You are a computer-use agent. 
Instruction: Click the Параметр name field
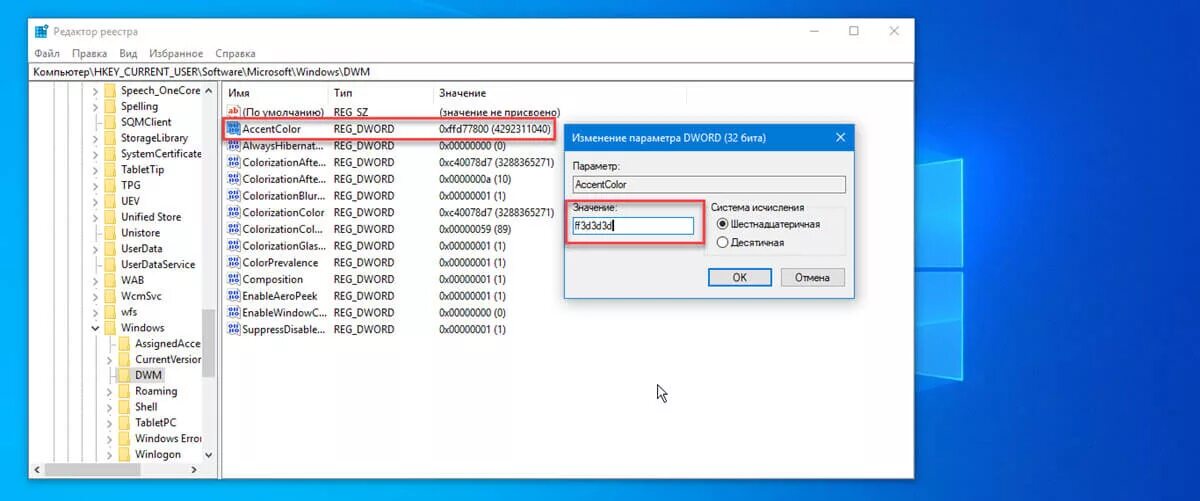pyautogui.click(x=709, y=185)
